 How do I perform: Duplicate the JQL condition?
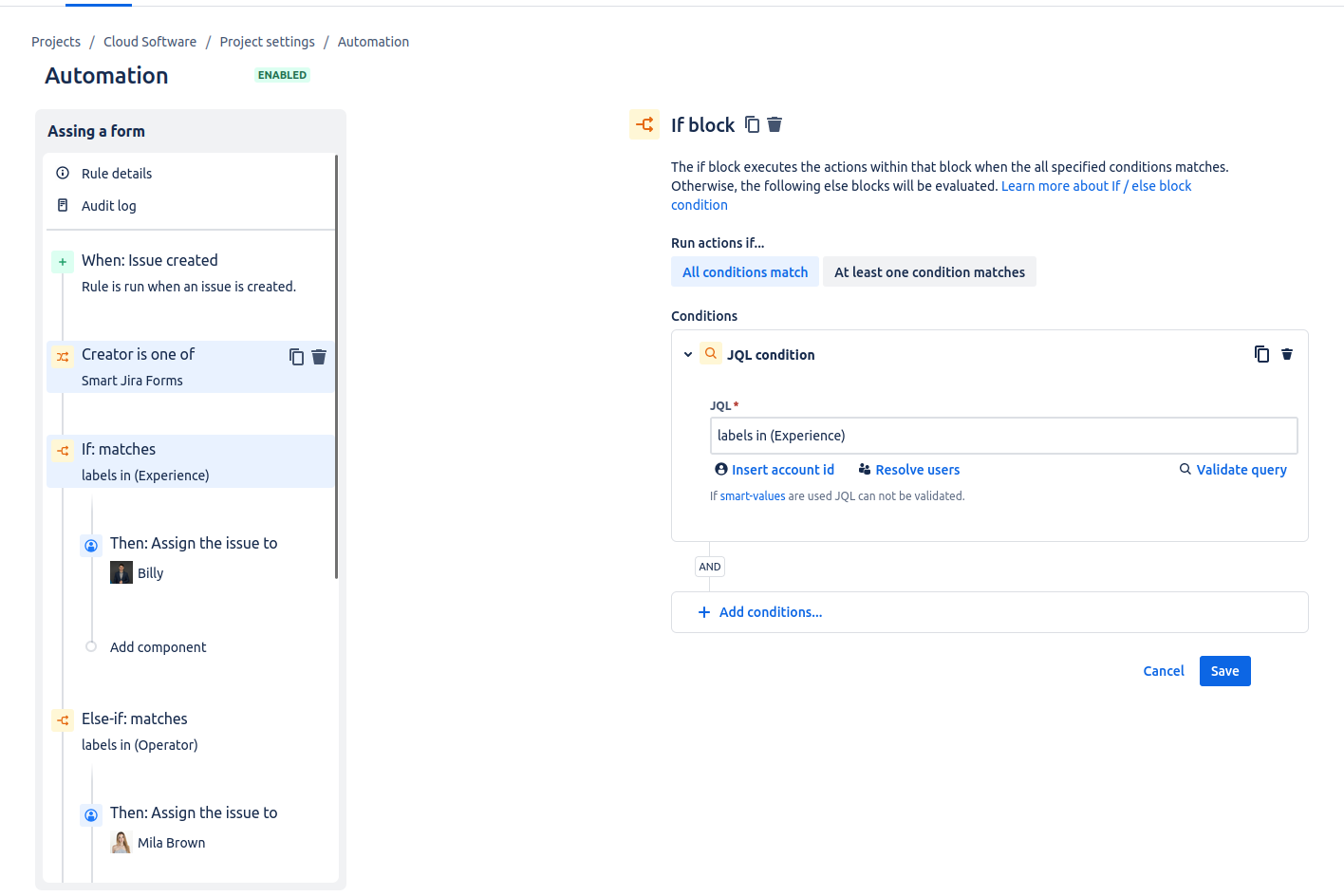1261,354
